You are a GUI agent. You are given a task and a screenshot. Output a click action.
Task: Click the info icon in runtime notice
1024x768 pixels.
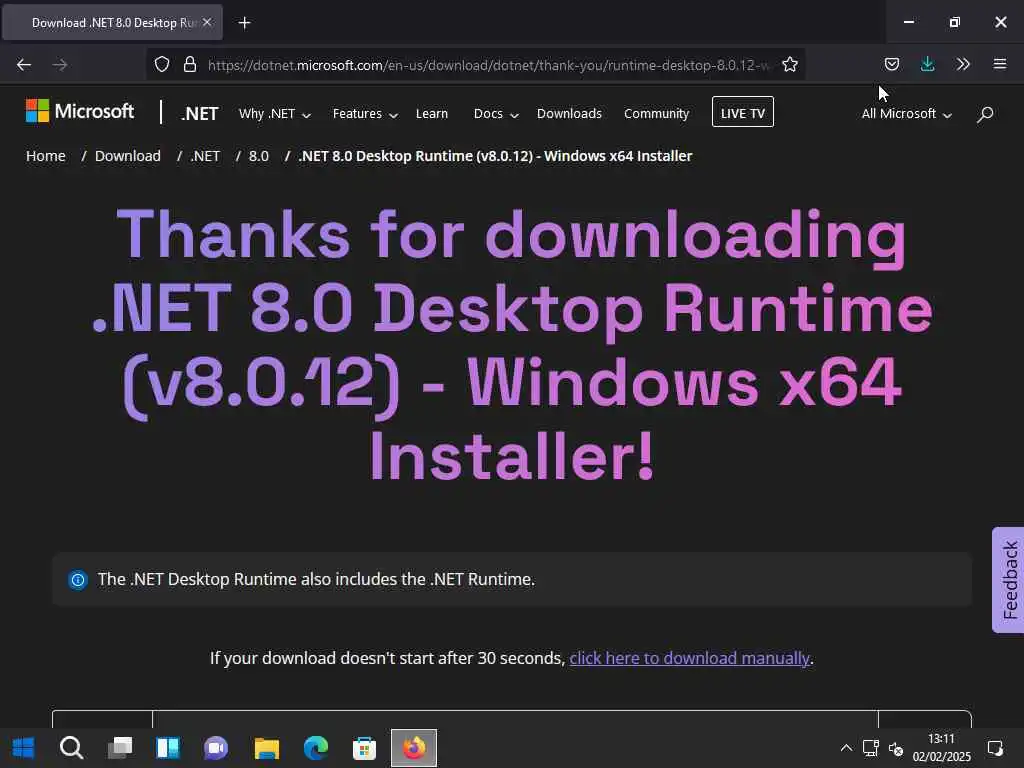[x=78, y=579]
